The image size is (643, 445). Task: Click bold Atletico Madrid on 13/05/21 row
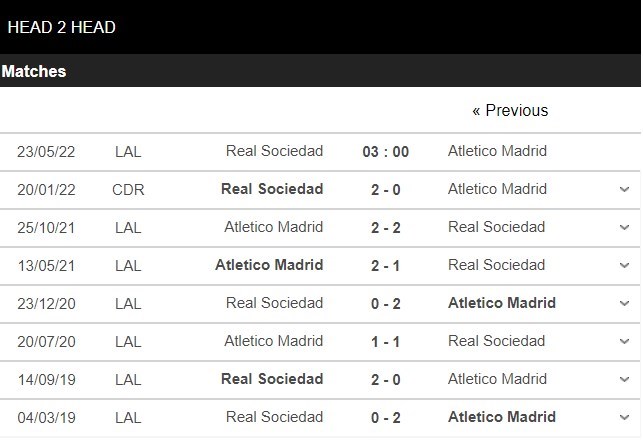(x=269, y=265)
